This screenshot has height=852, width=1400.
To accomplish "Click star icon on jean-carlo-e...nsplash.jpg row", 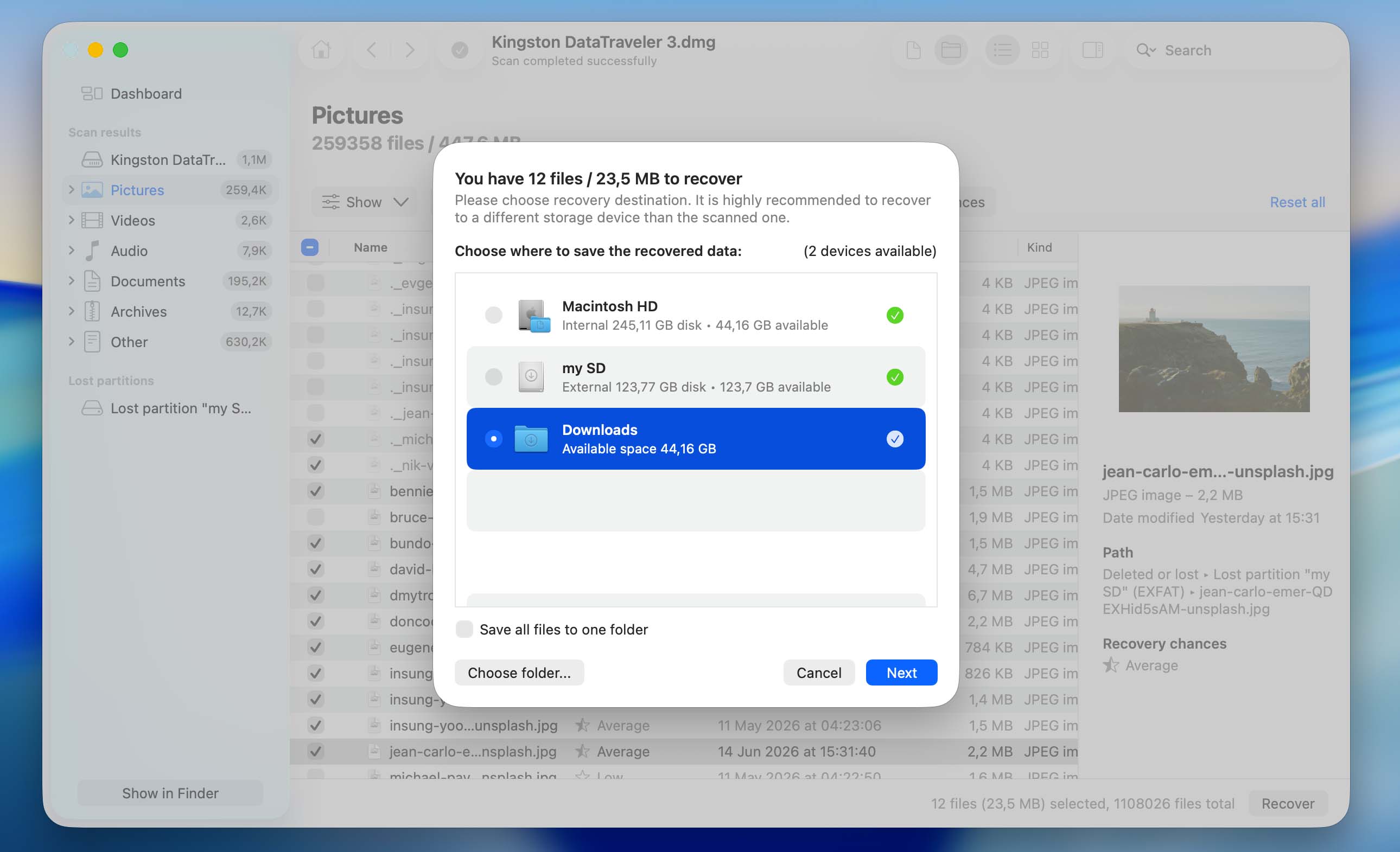I will click(582, 751).
